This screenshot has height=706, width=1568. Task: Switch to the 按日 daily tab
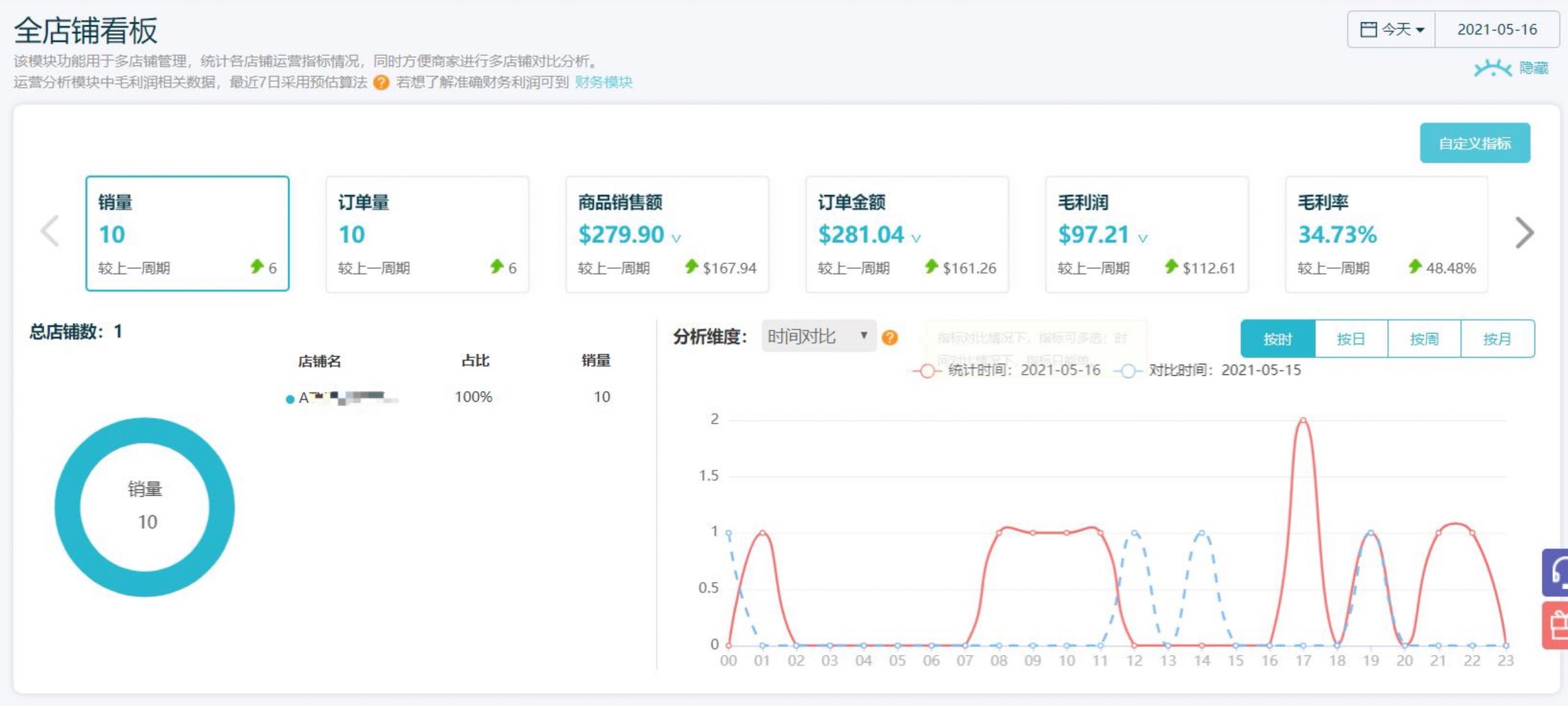coord(1351,339)
